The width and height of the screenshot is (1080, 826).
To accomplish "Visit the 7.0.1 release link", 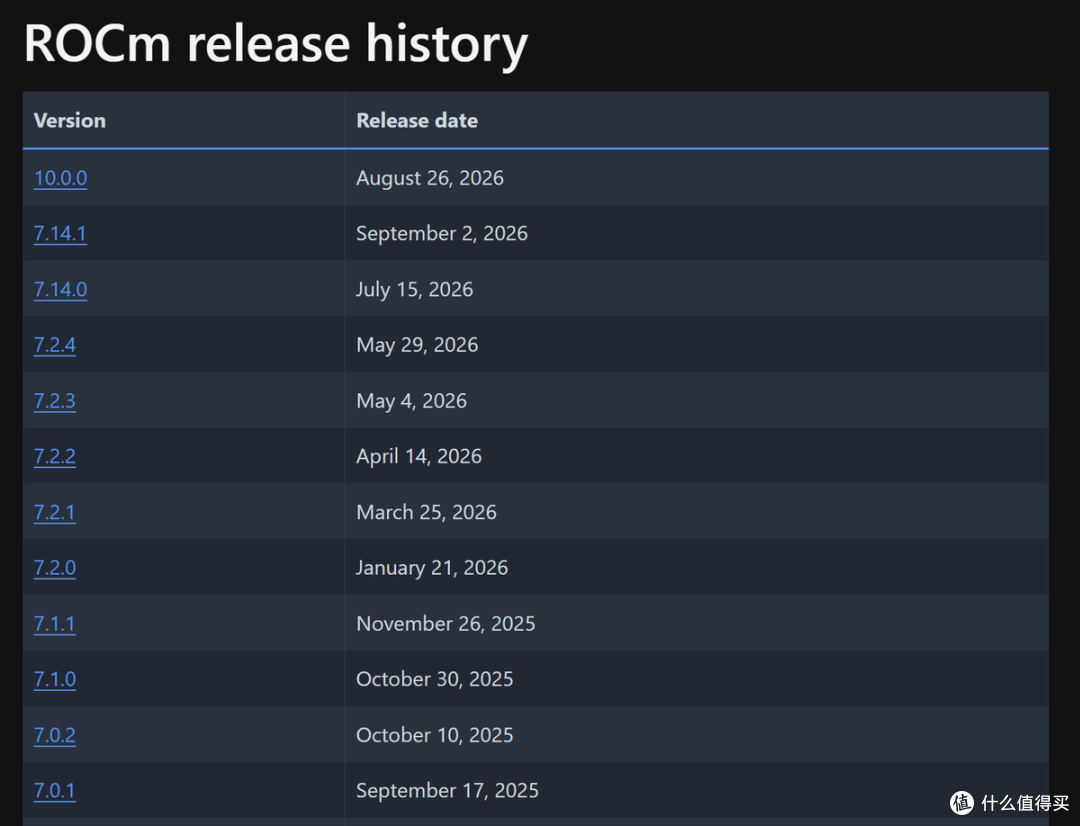I will point(55,790).
